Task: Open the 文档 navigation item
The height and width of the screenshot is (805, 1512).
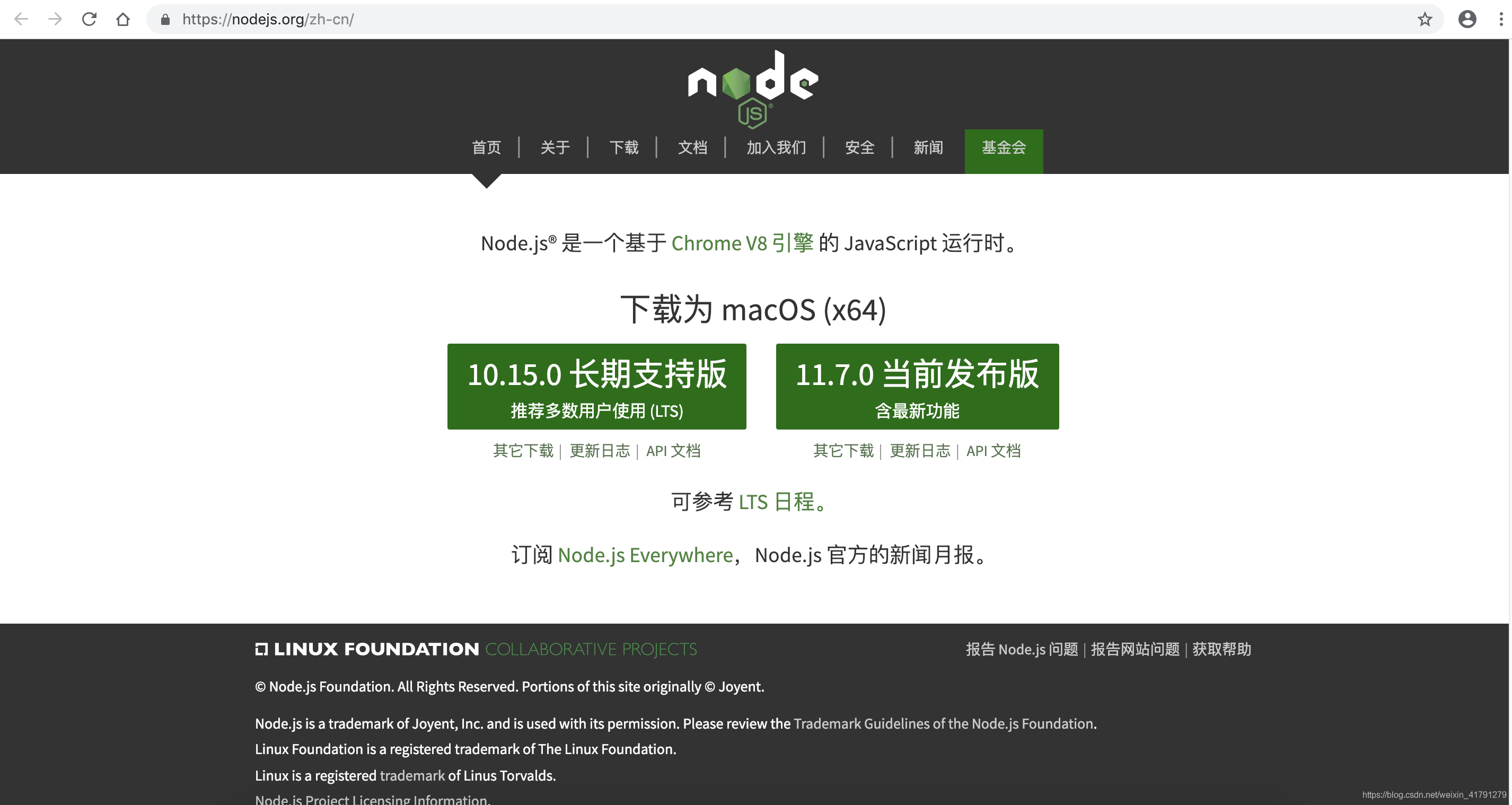Action: (692, 147)
